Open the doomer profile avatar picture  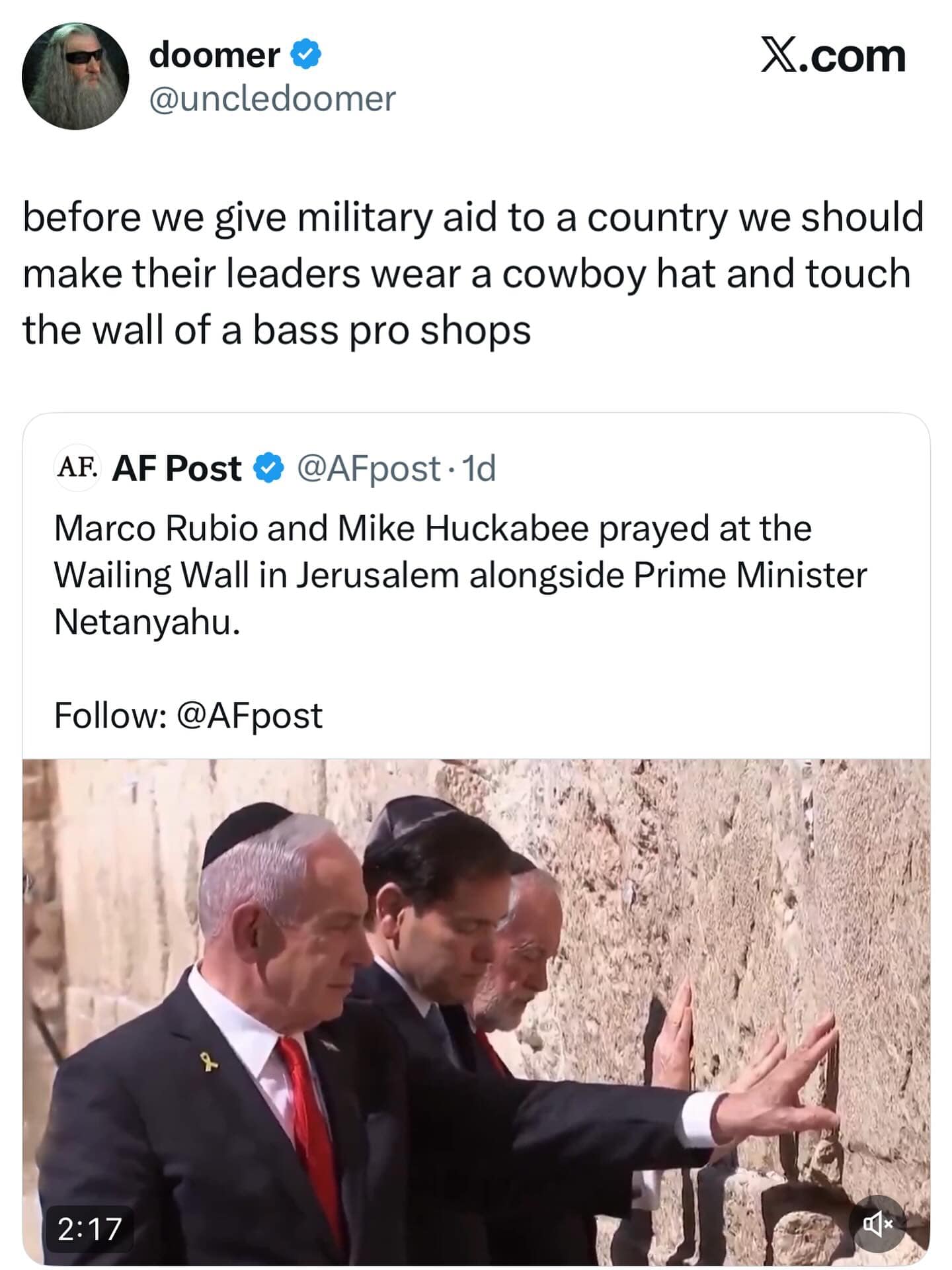pyautogui.click(x=75, y=76)
